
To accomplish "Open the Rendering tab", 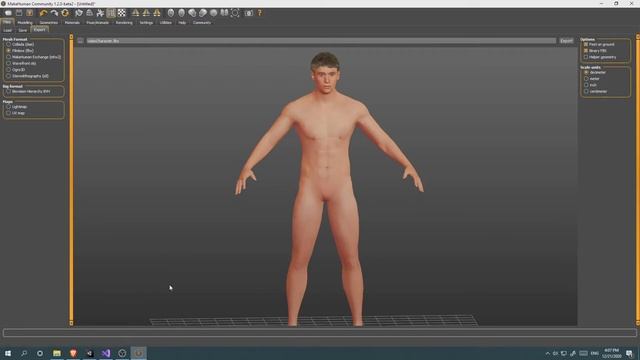I will tap(124, 22).
